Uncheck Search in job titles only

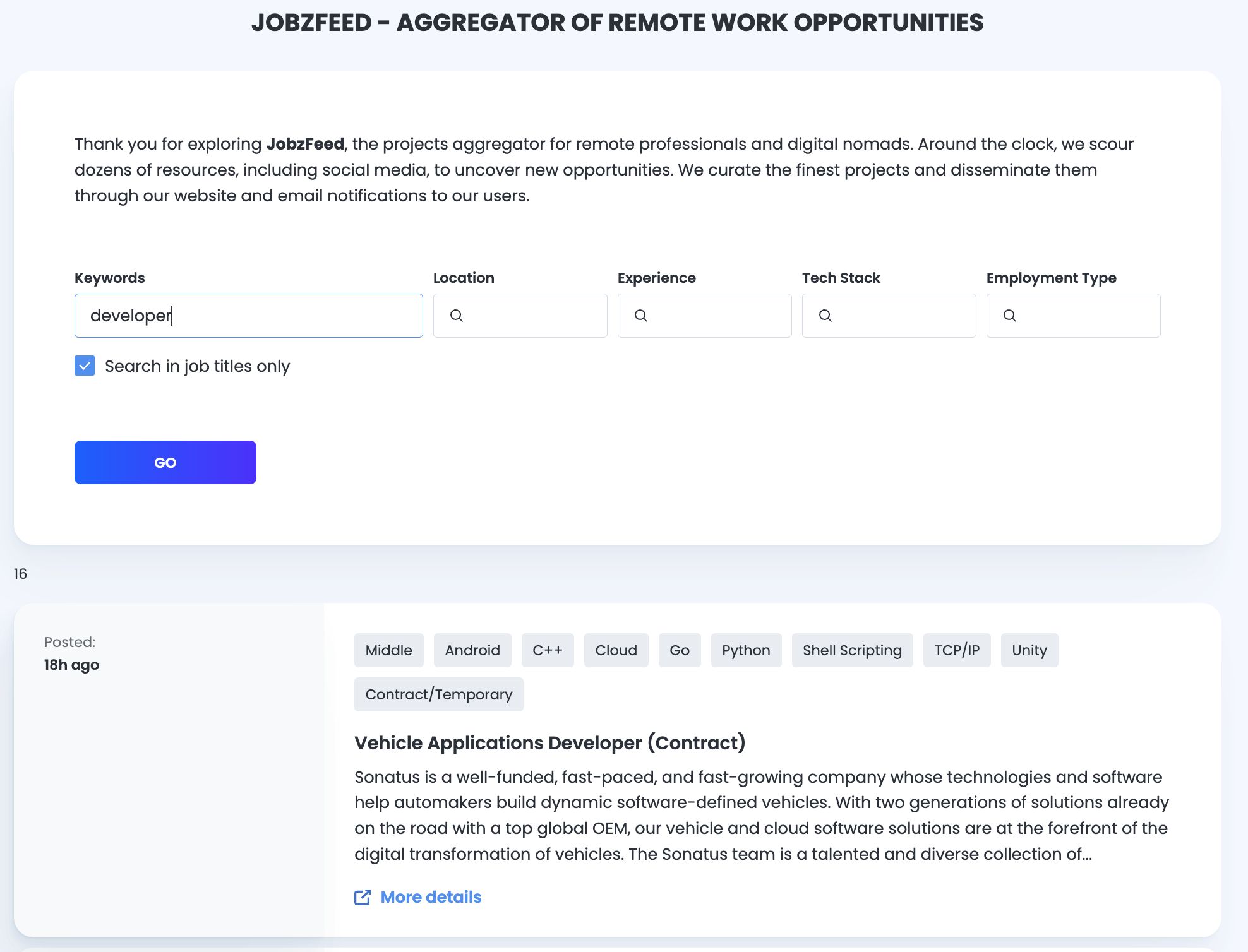pyautogui.click(x=85, y=366)
